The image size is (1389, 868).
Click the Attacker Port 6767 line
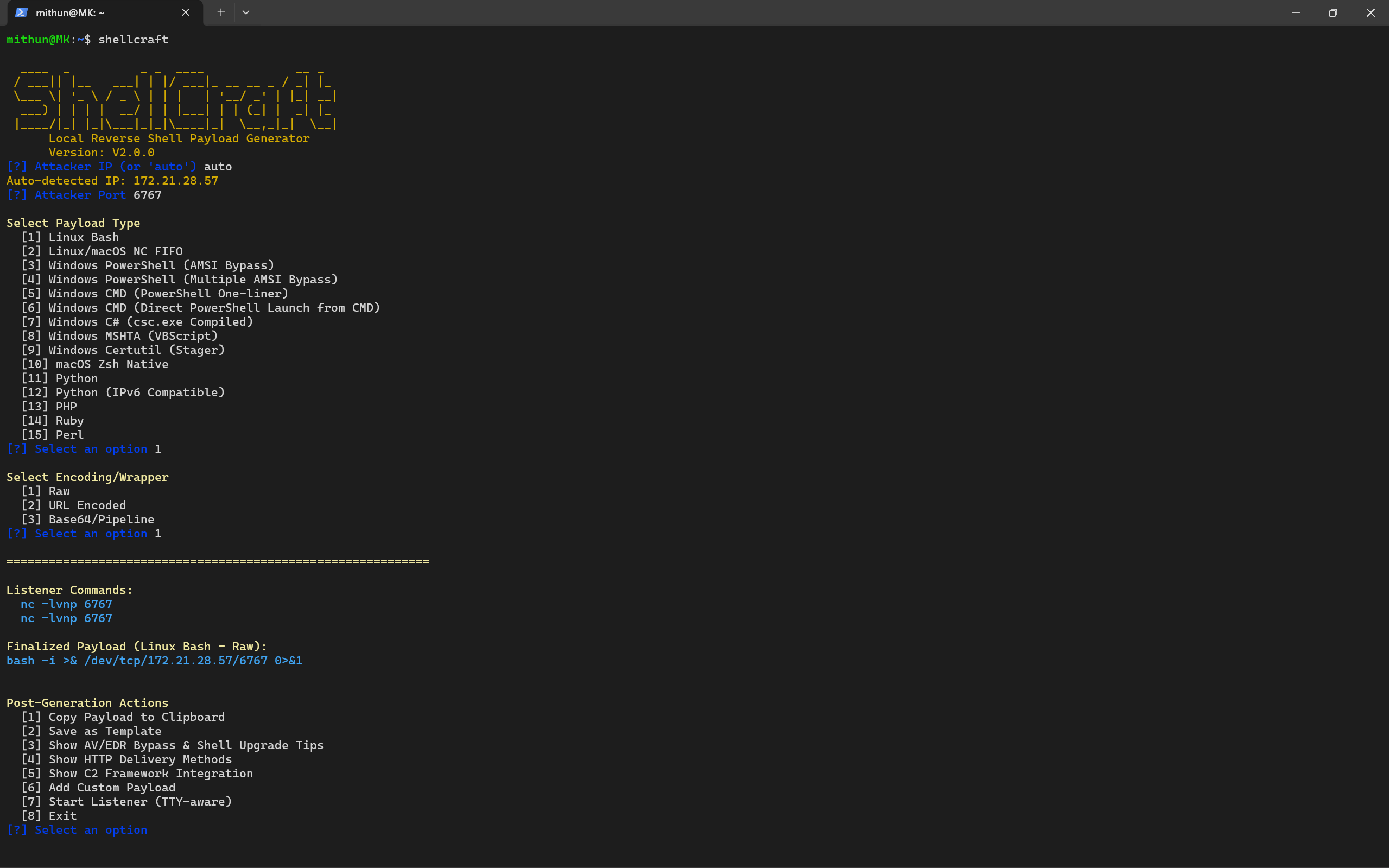pos(84,195)
